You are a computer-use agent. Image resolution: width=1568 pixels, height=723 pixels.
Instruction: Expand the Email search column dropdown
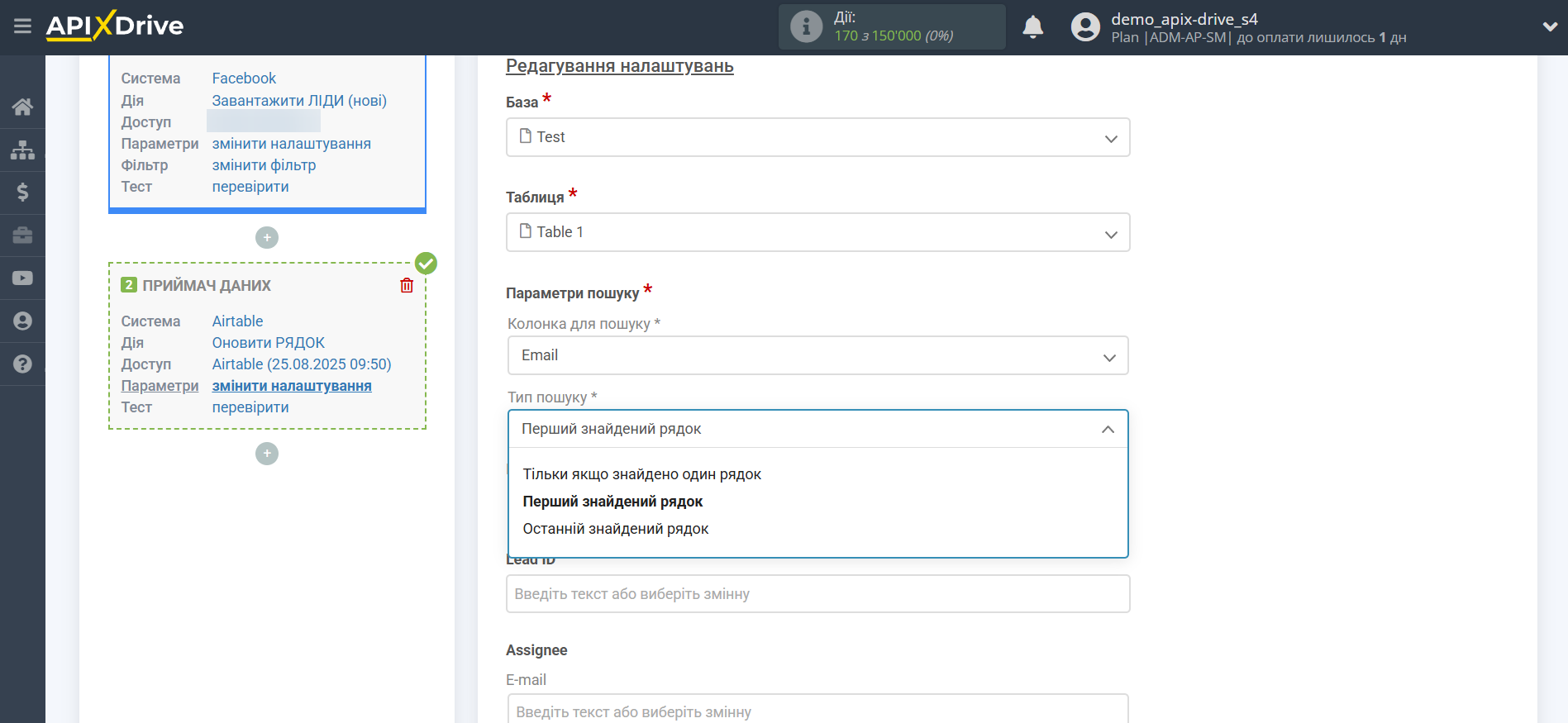pyautogui.click(x=817, y=355)
